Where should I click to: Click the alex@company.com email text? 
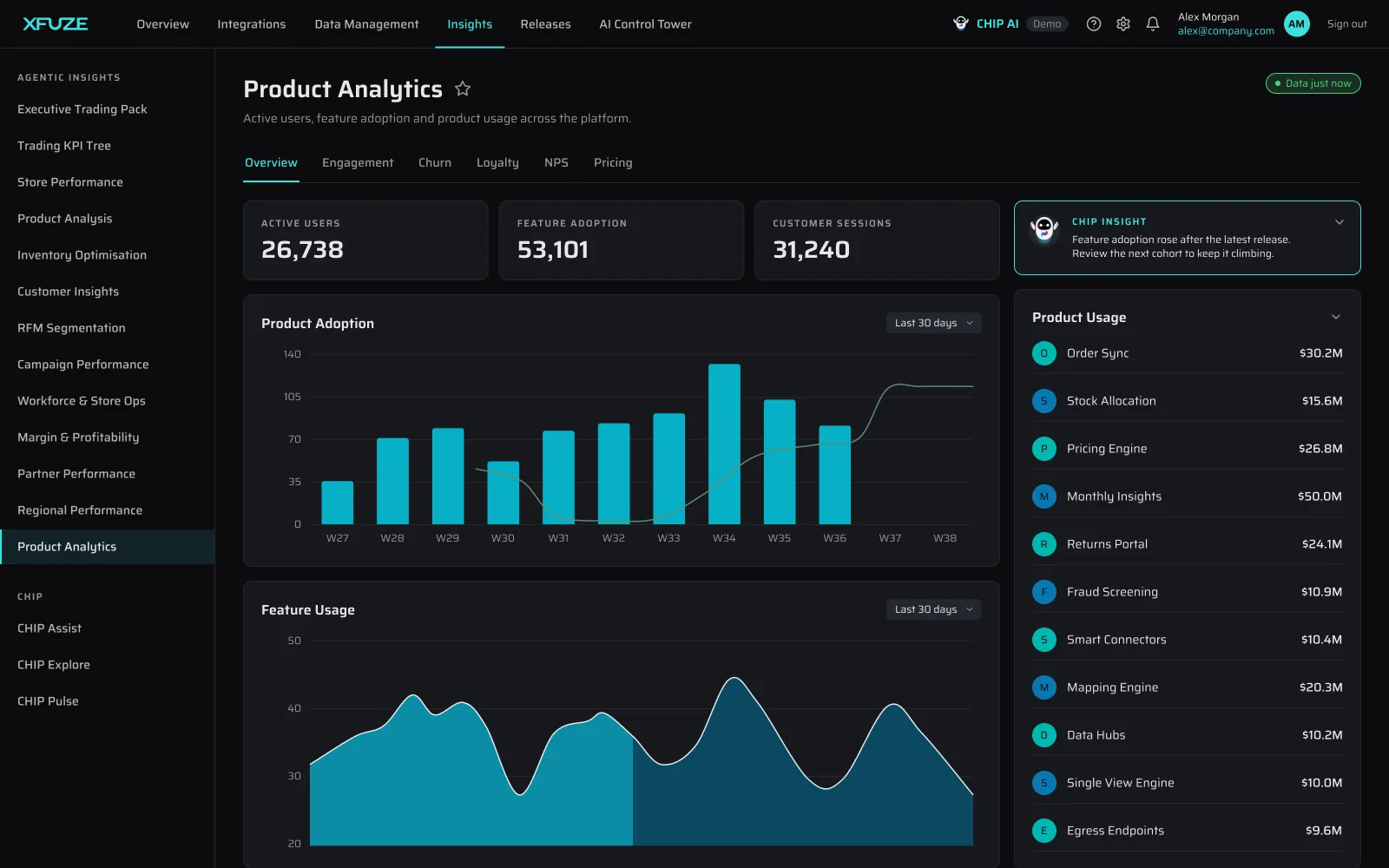tap(1226, 31)
